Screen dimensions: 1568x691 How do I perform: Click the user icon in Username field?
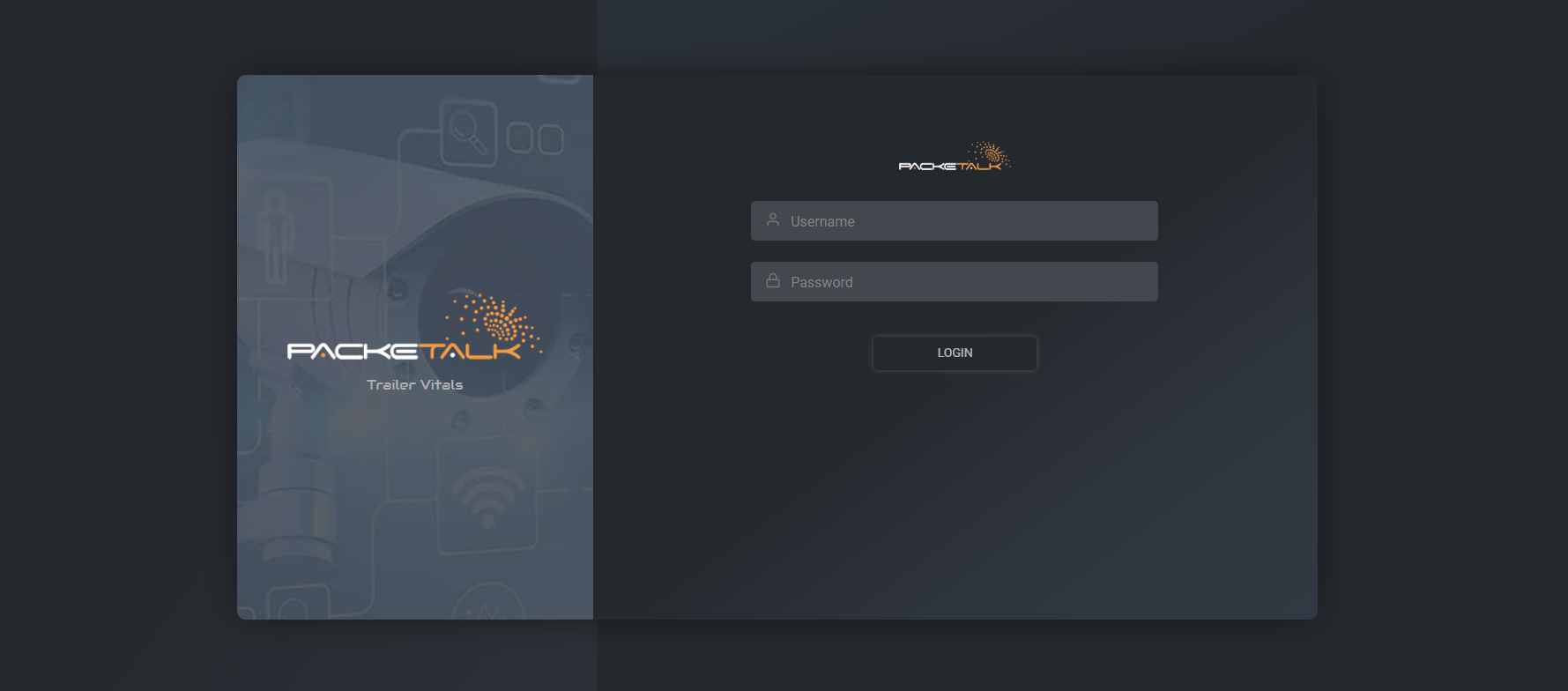click(773, 219)
